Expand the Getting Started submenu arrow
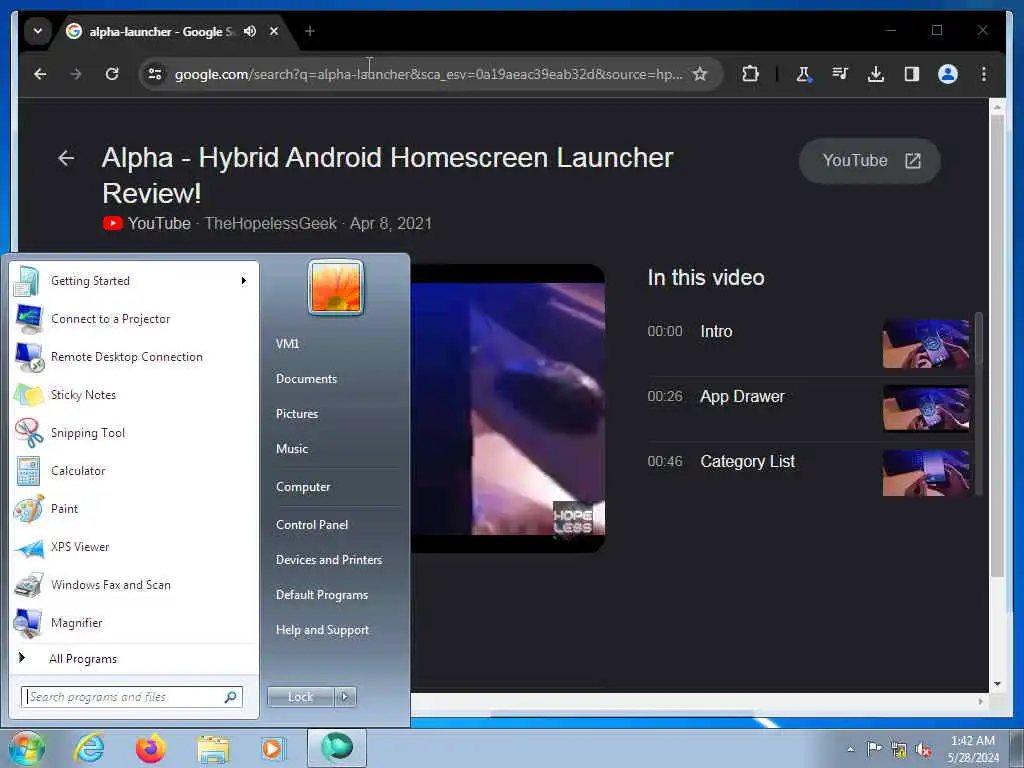This screenshot has width=1024, height=768. pyautogui.click(x=244, y=281)
